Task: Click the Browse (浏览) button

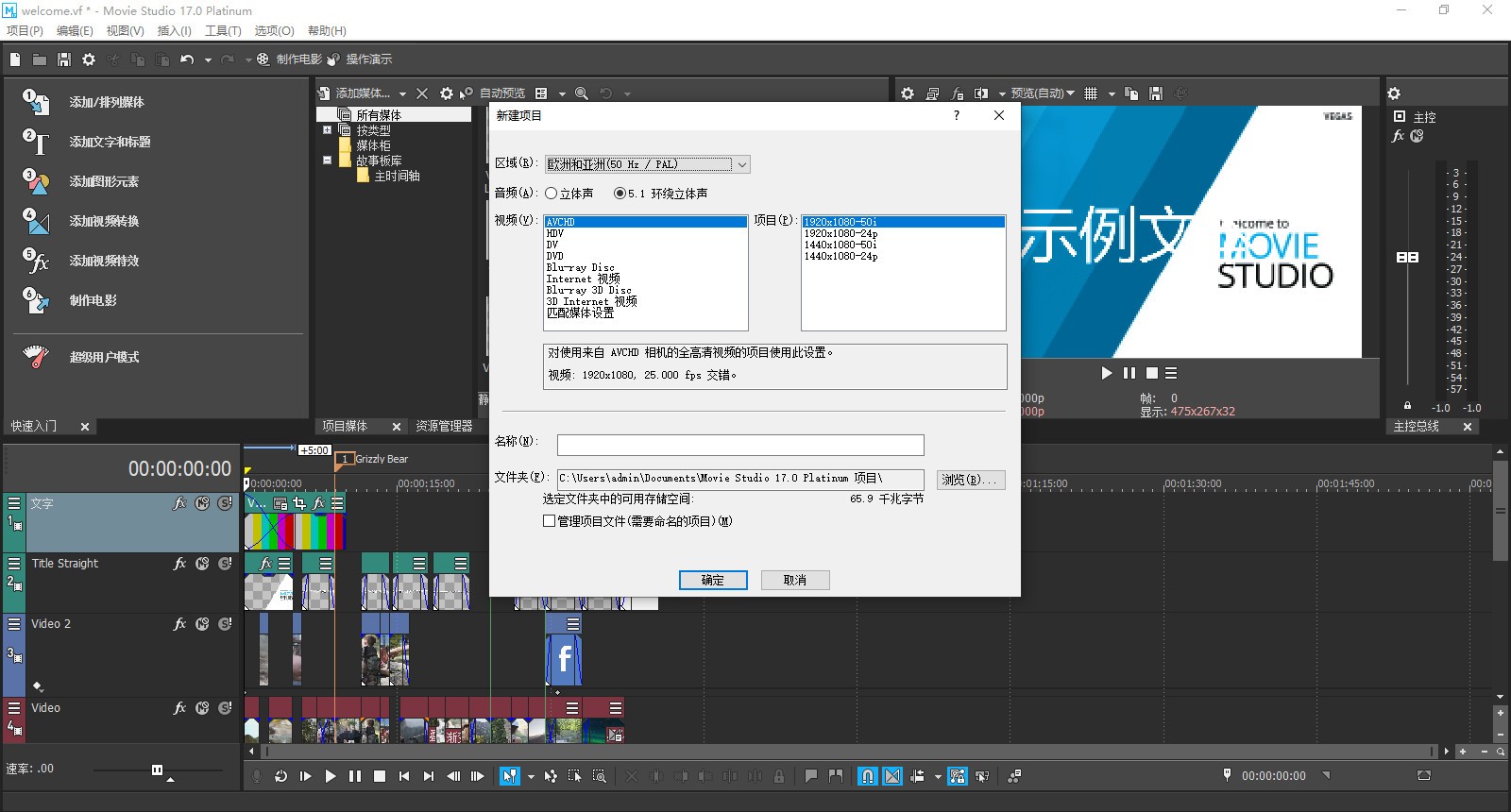Action: coord(971,480)
